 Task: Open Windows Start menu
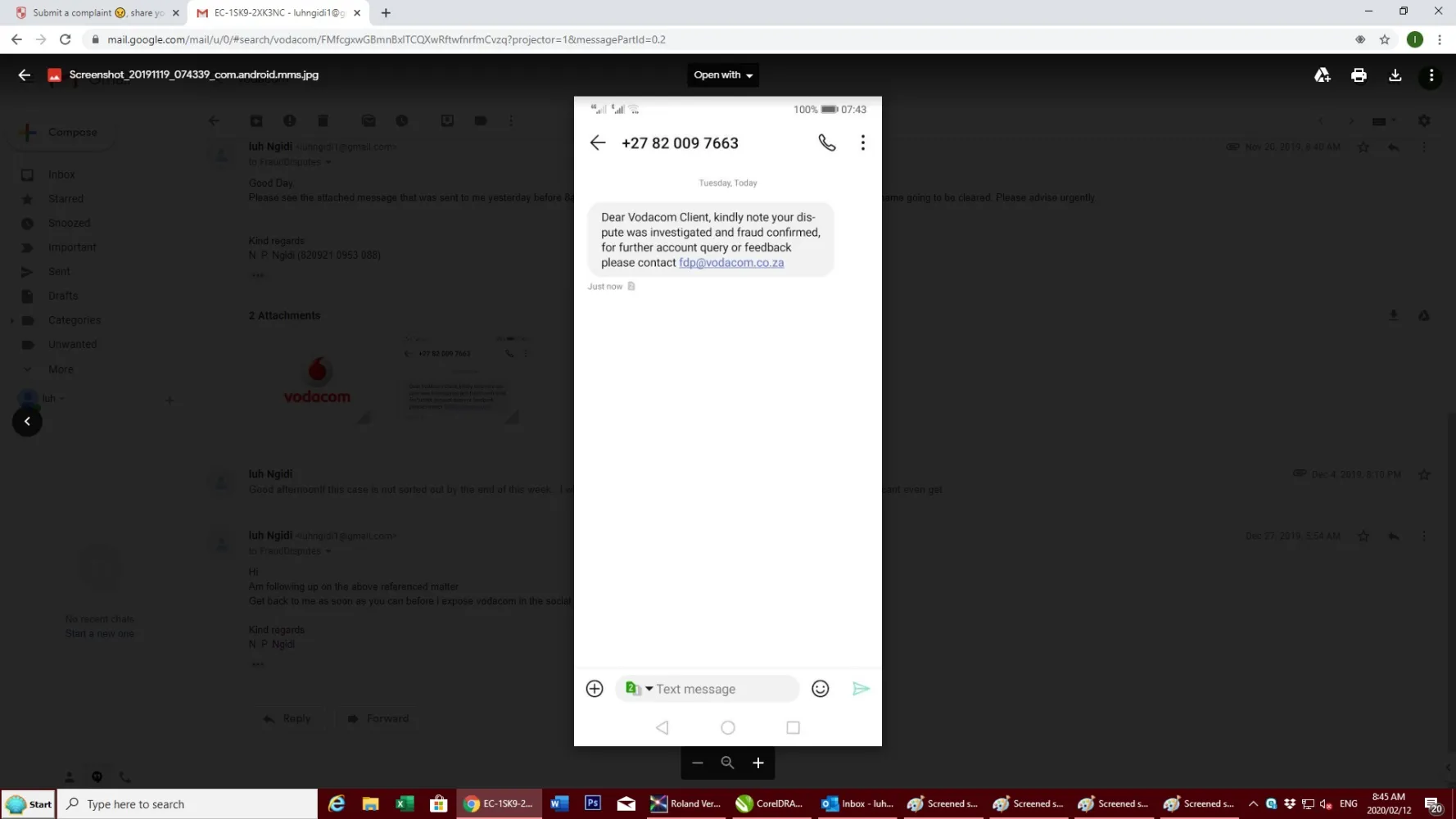(x=29, y=803)
